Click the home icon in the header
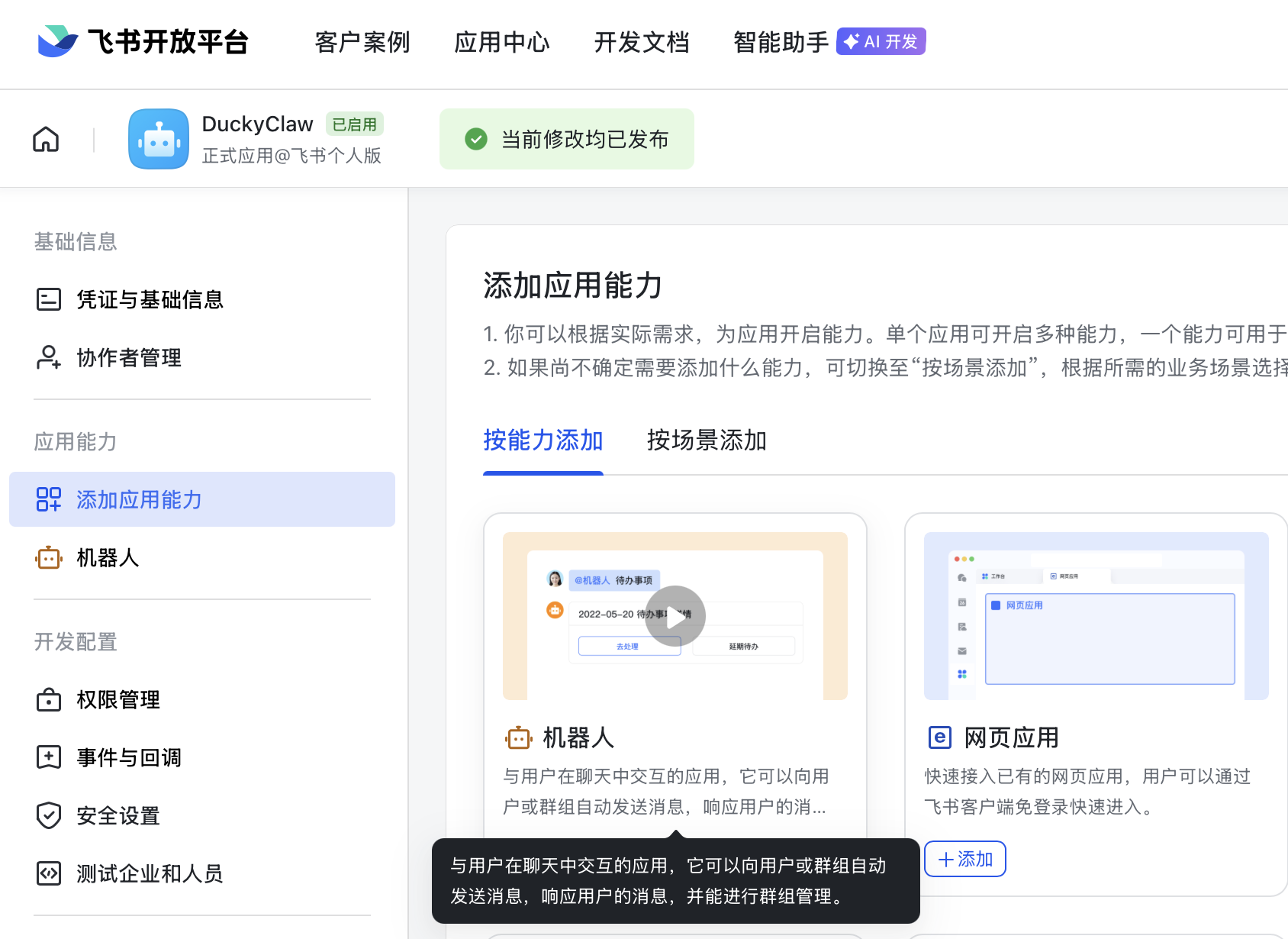 click(46, 139)
